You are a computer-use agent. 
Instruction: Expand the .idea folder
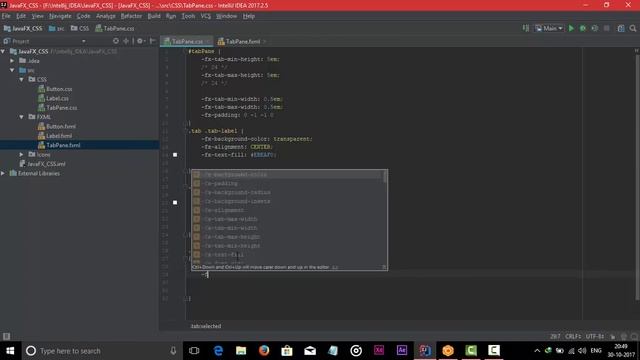(12, 61)
